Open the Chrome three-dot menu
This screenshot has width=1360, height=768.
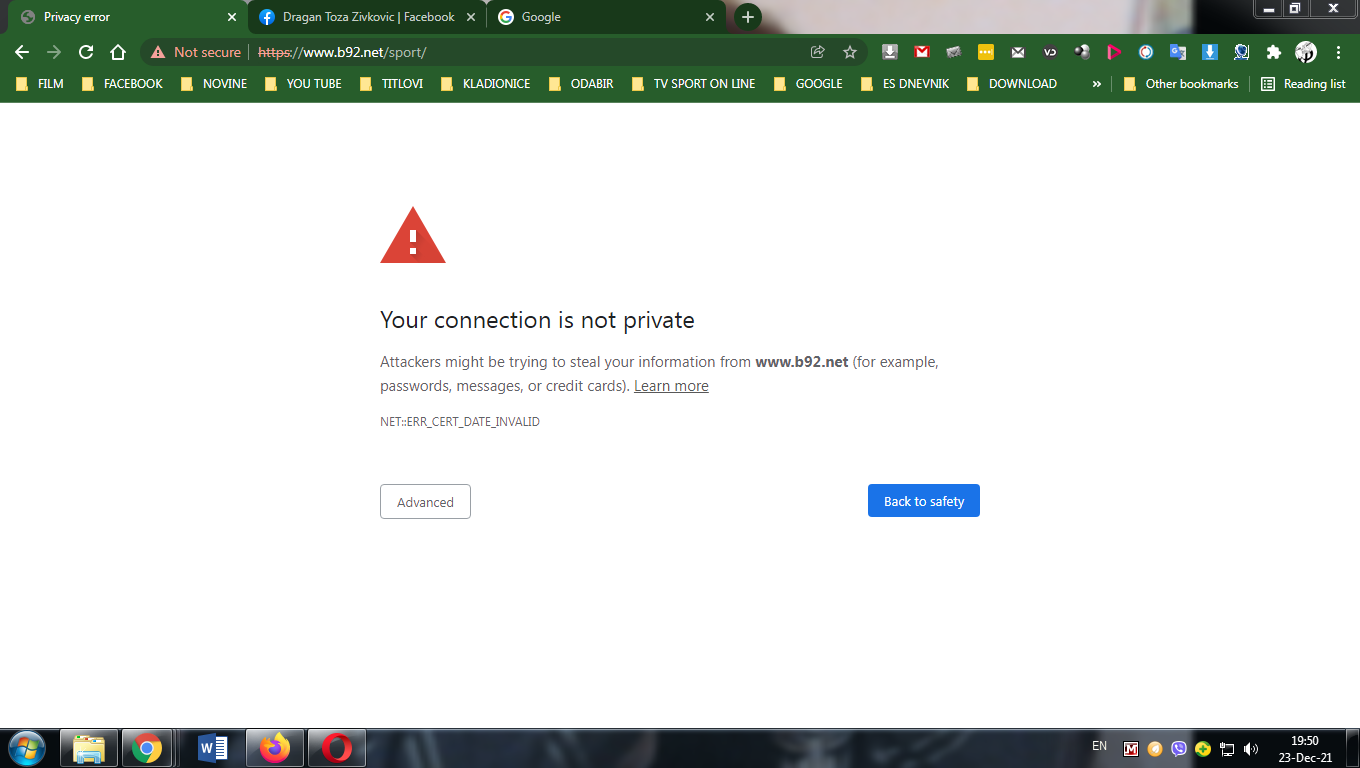click(1338, 52)
